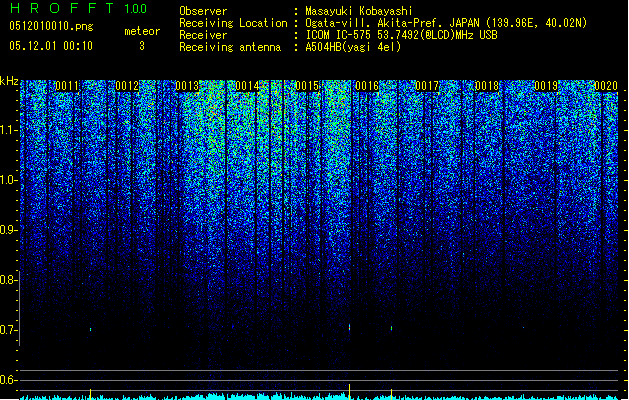Click the 0011 time marker
The height and width of the screenshot is (400, 629).
(x=67, y=86)
